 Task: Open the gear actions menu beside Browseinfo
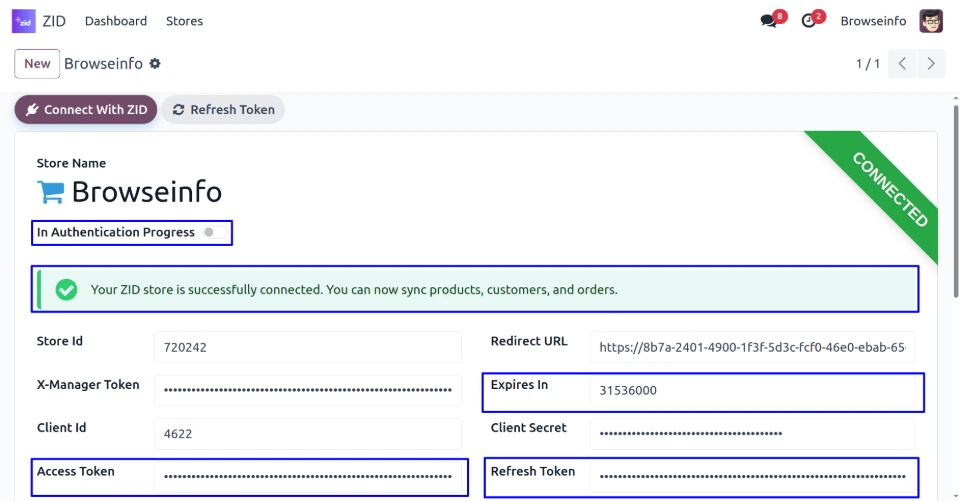tap(155, 64)
